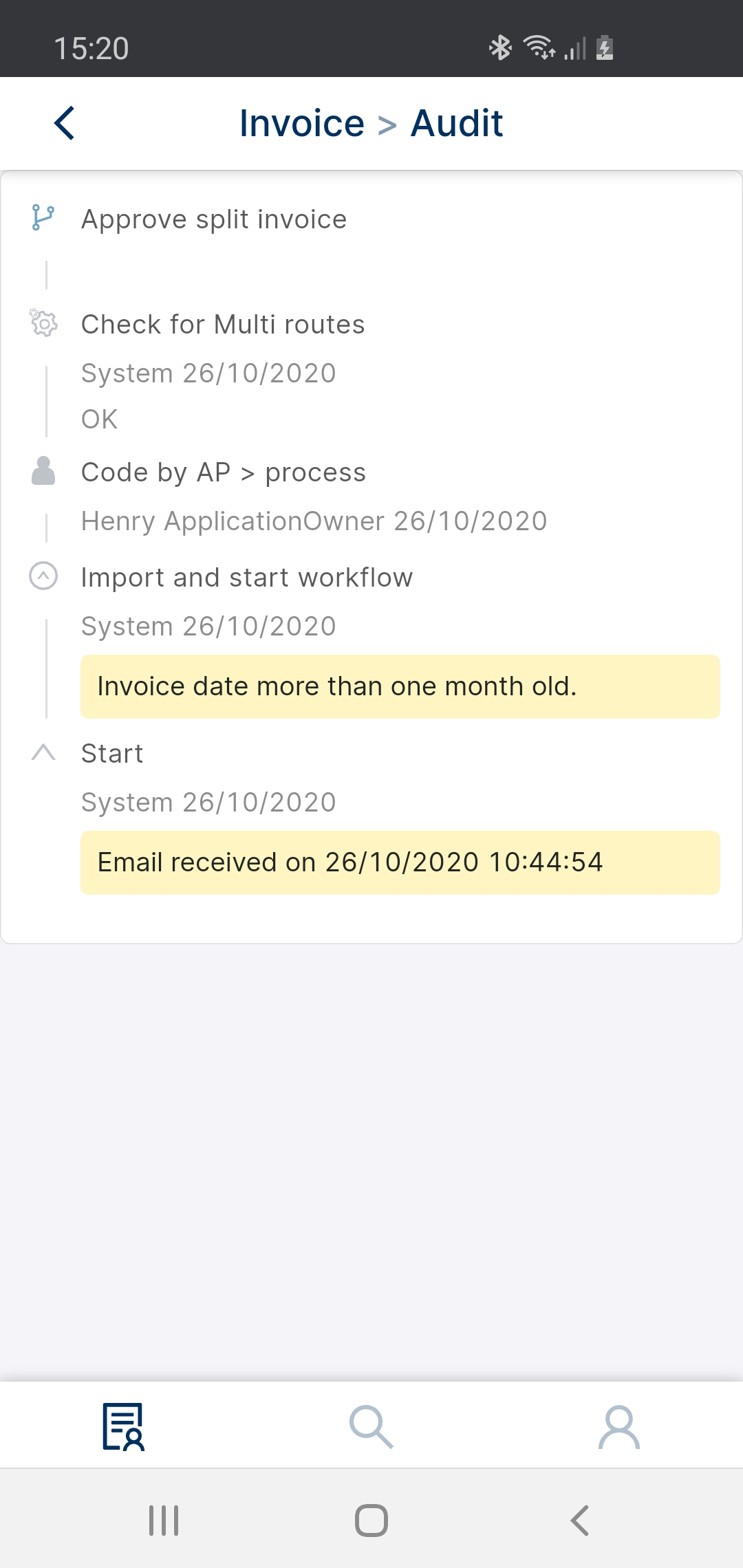Open the invoices tab in bottom bar
The height and width of the screenshot is (1568, 743).
click(124, 1426)
